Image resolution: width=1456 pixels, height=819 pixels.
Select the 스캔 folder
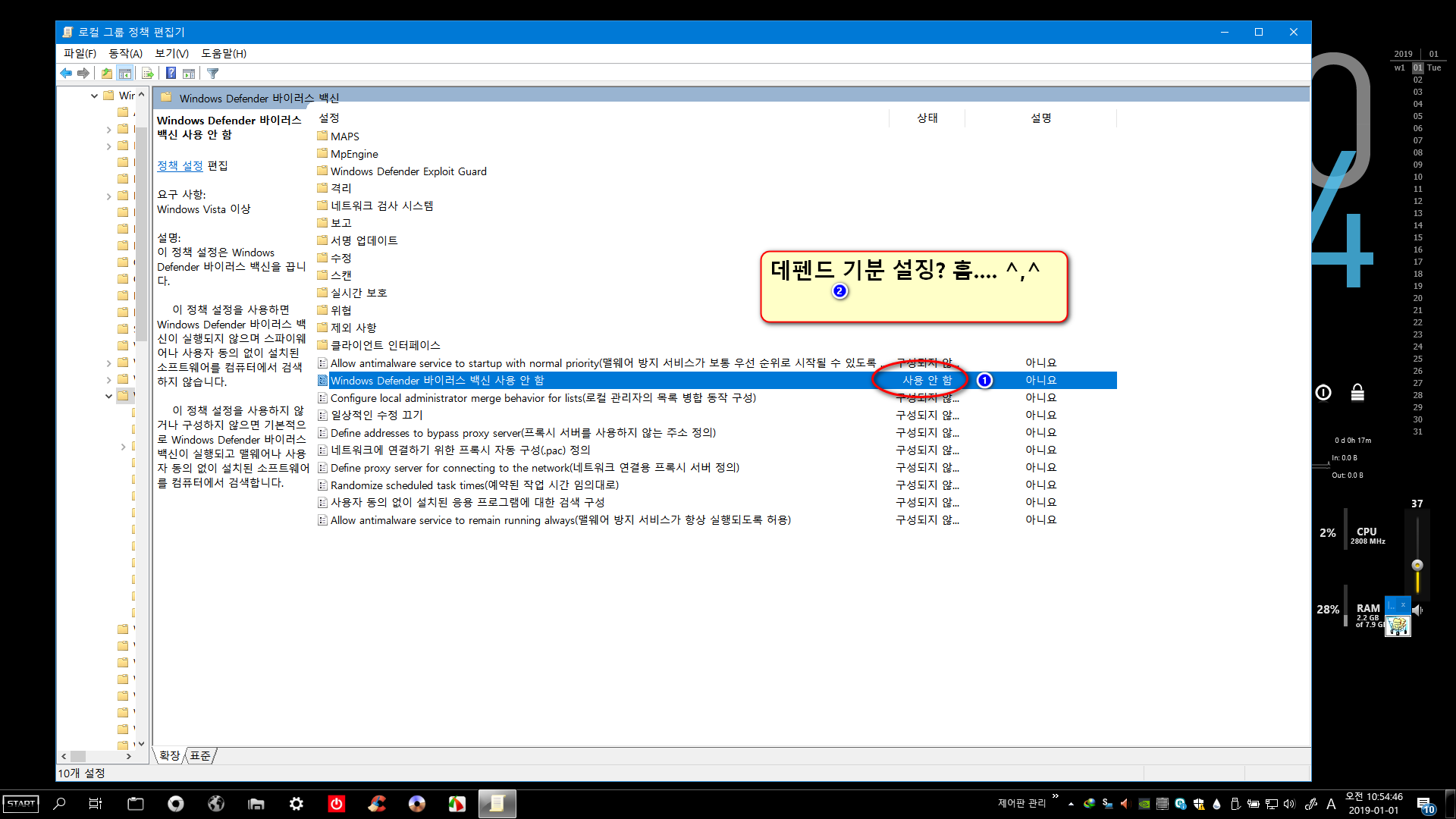334,275
